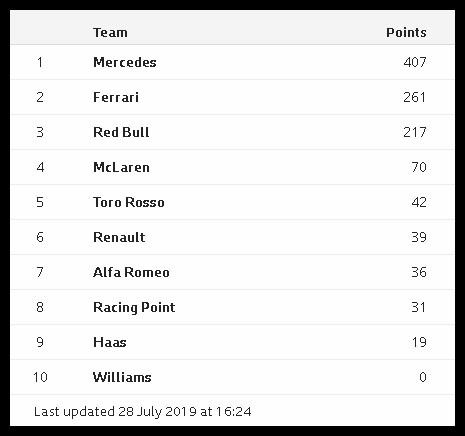Open the Ferrari team entry

coord(116,97)
